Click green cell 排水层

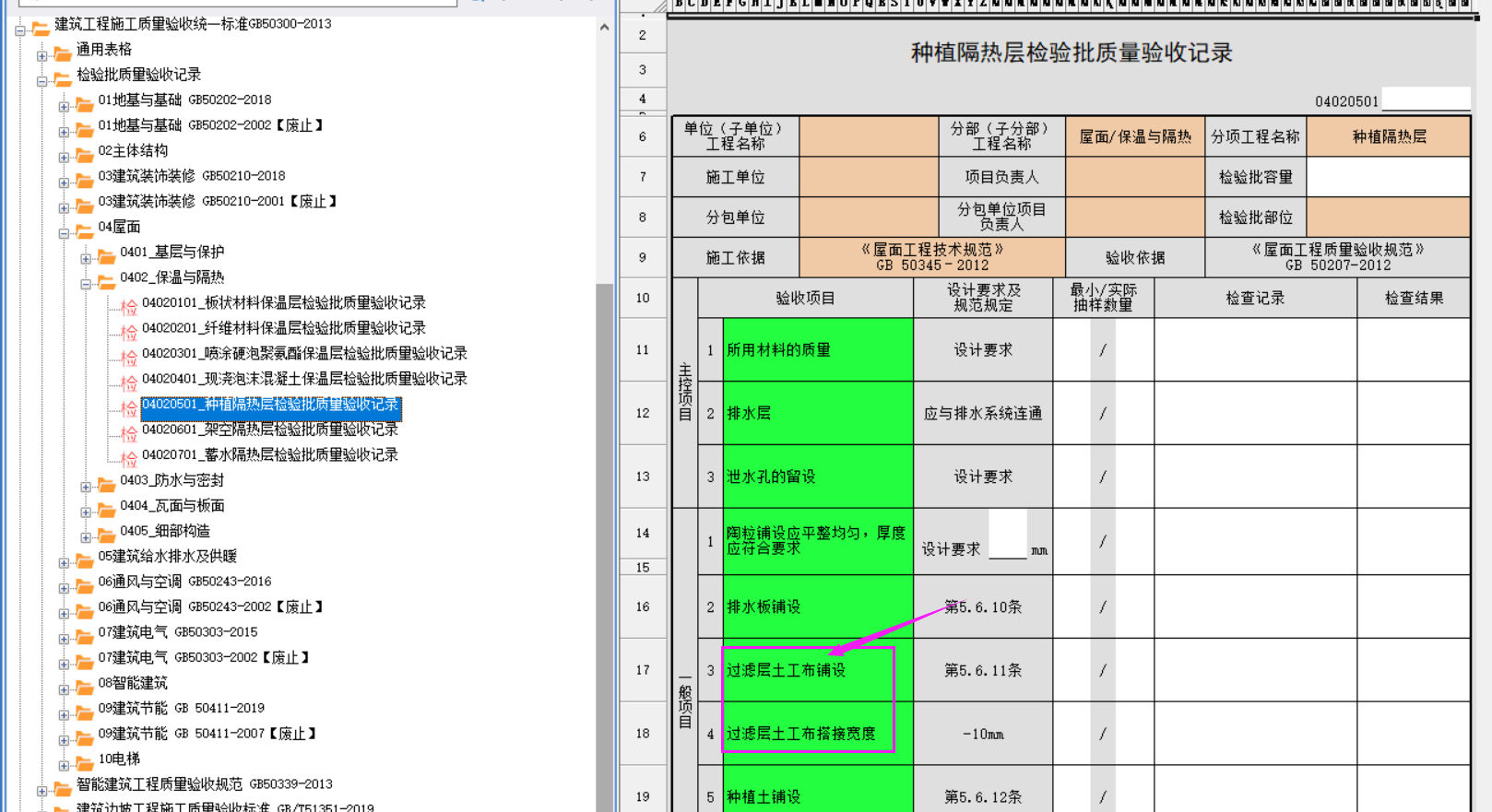click(x=818, y=413)
